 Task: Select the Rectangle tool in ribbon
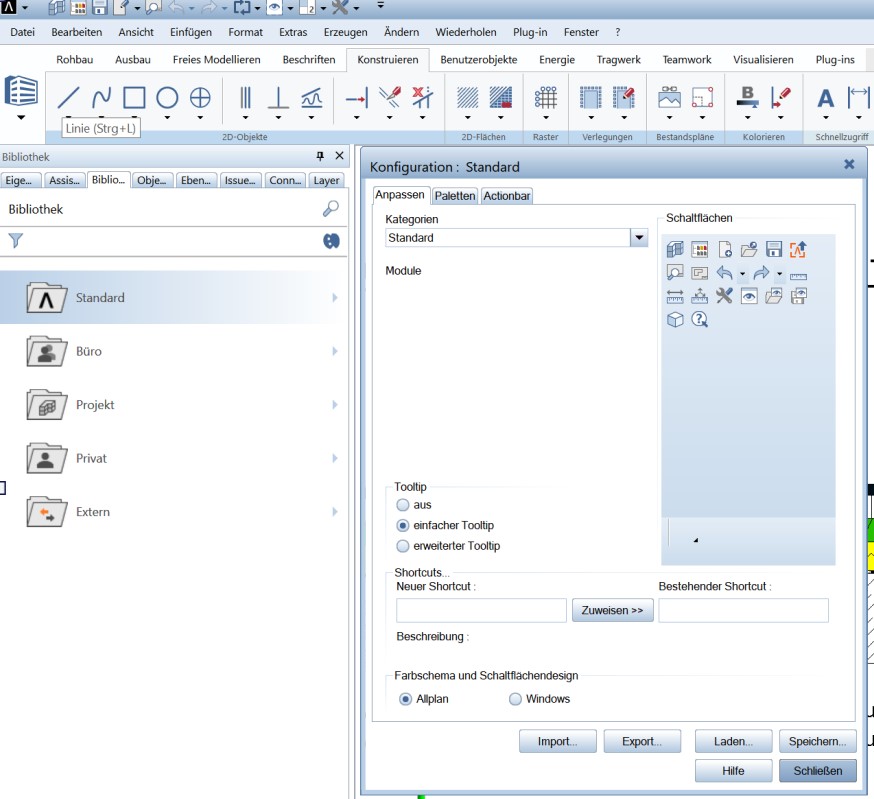(x=134, y=97)
